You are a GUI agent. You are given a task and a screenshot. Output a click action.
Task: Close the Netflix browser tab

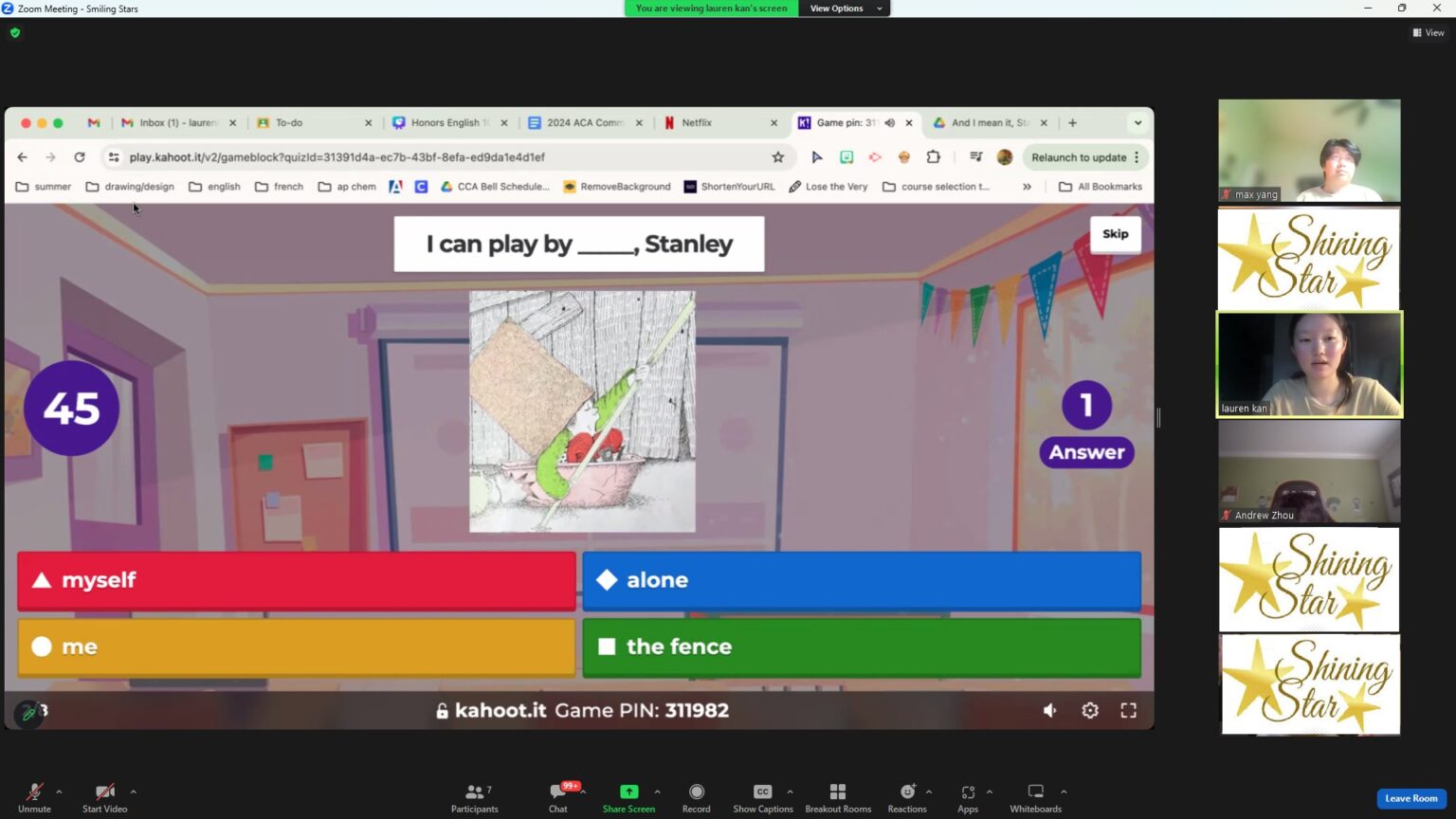click(773, 123)
